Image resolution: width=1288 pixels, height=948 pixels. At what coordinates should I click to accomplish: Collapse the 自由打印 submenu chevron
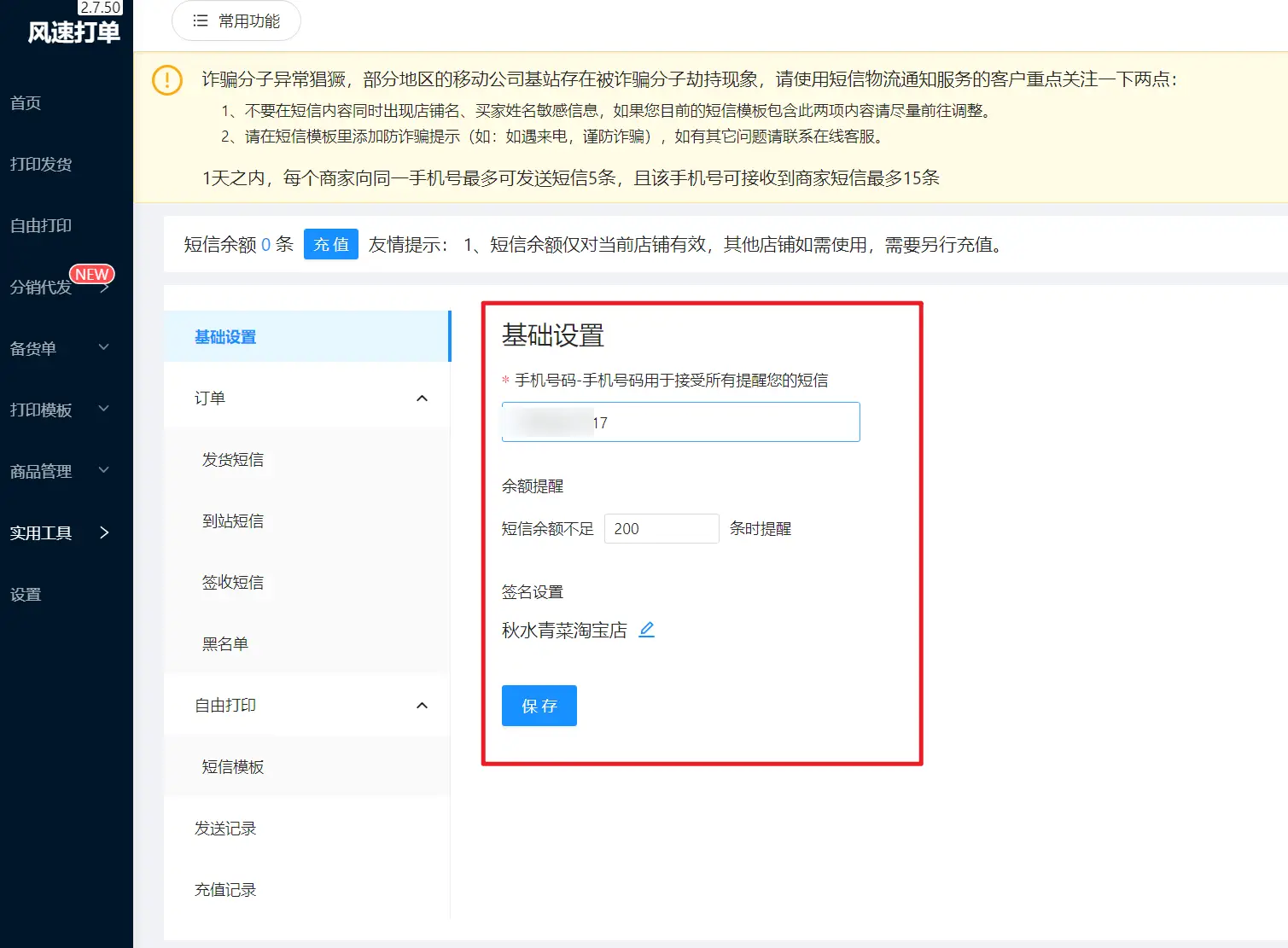pyautogui.click(x=422, y=706)
